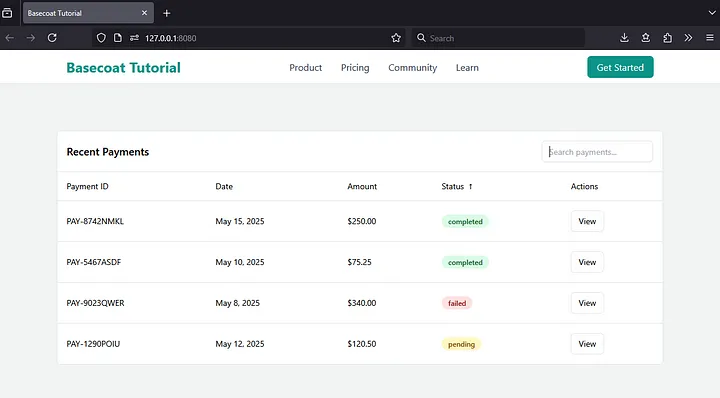View payment PAY-5467ASDF details
Viewport: 720px width, 398px height.
[587, 262]
